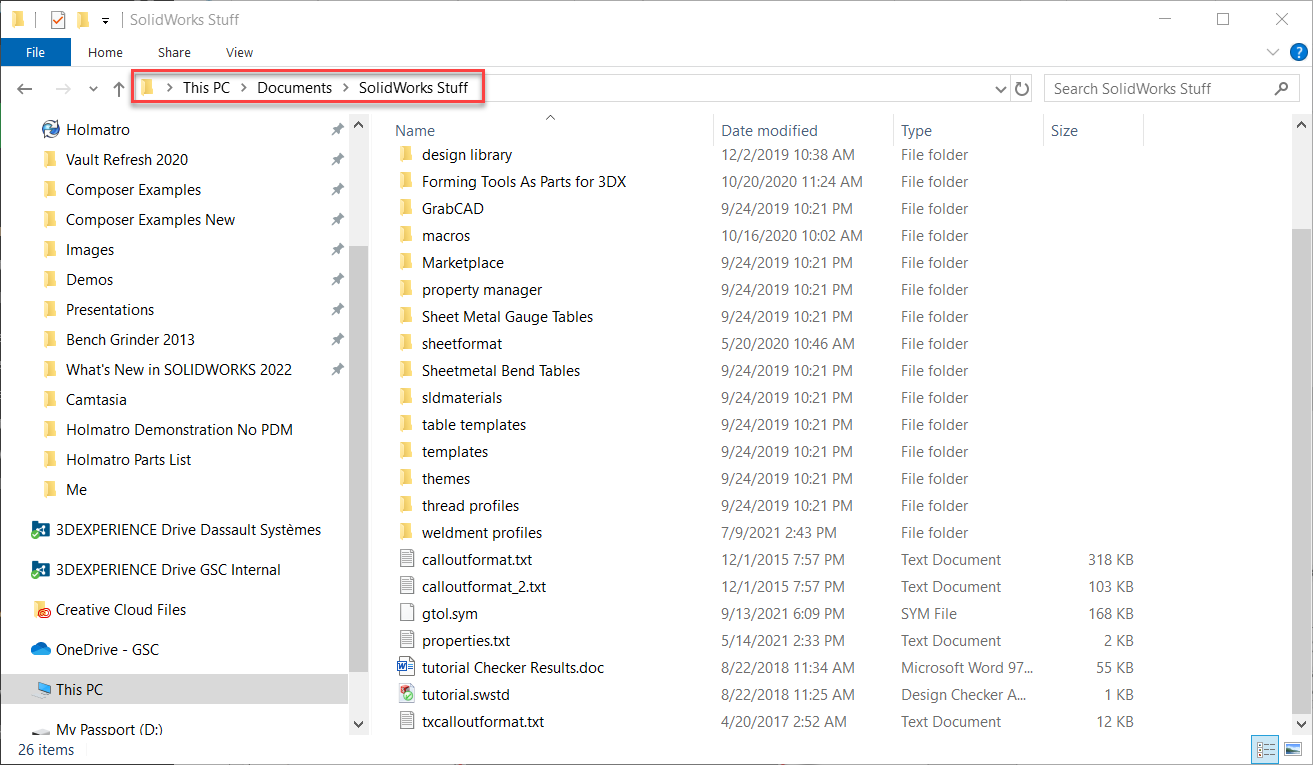This screenshot has height=765, width=1313.
Task: Select My Passport (D:) drive
Action: [x=110, y=729]
